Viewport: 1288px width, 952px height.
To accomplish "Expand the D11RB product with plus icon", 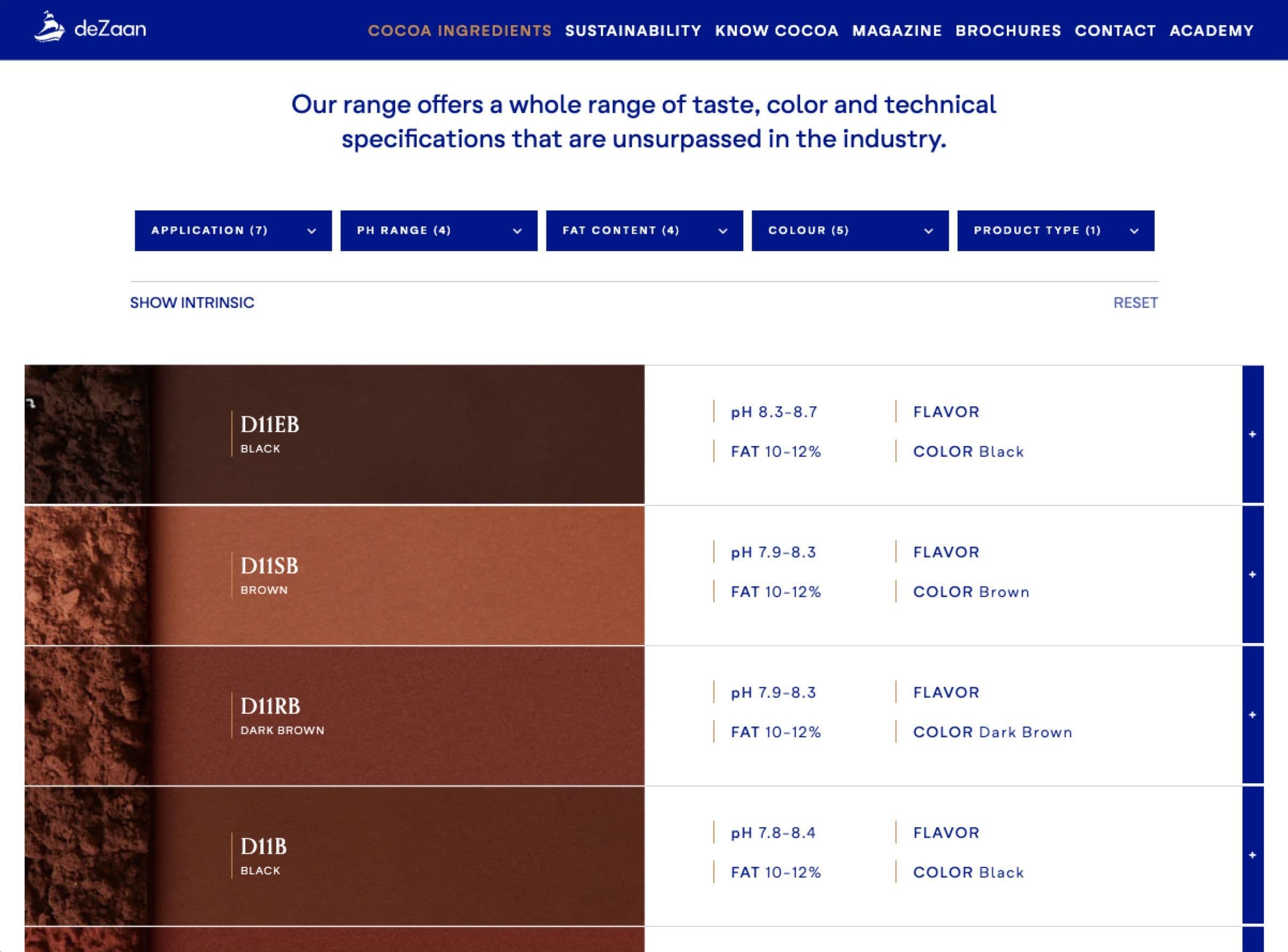I will coord(1252,715).
